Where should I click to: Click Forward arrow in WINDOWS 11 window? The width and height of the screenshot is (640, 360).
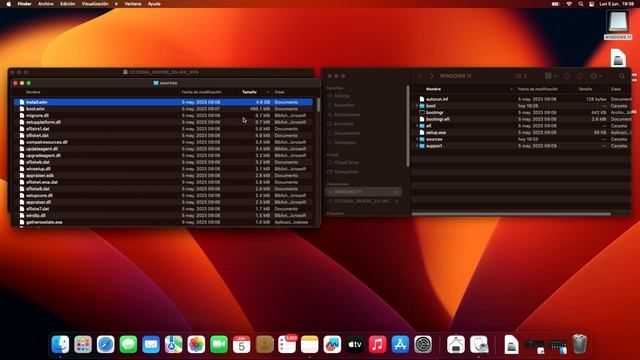[431, 76]
